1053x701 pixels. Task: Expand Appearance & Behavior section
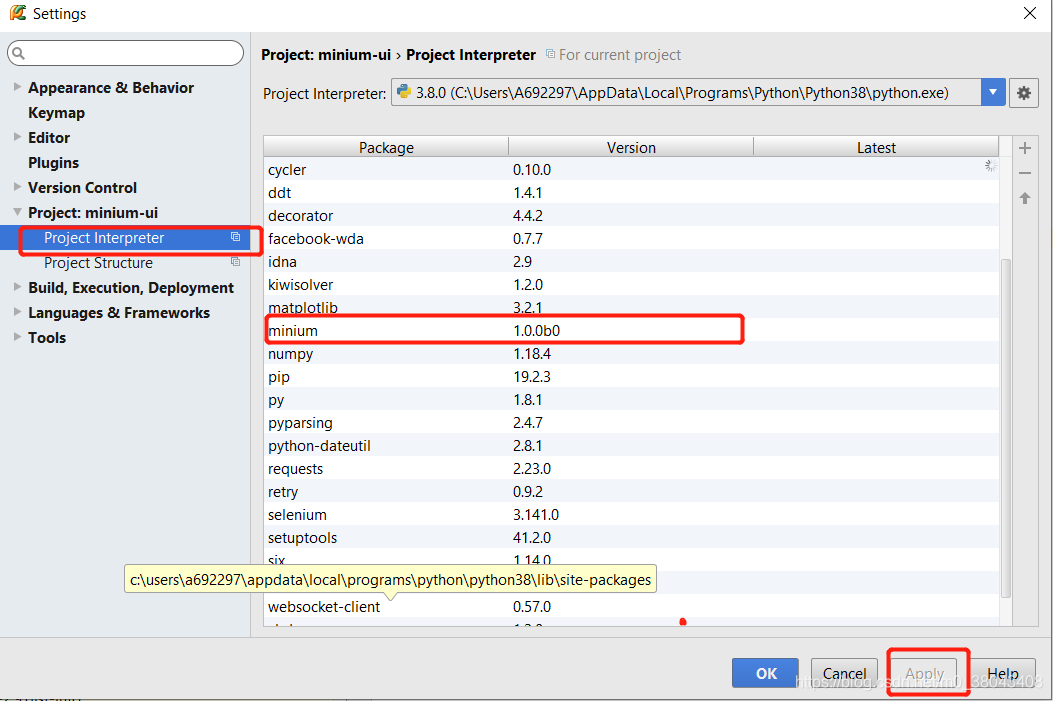(x=17, y=87)
